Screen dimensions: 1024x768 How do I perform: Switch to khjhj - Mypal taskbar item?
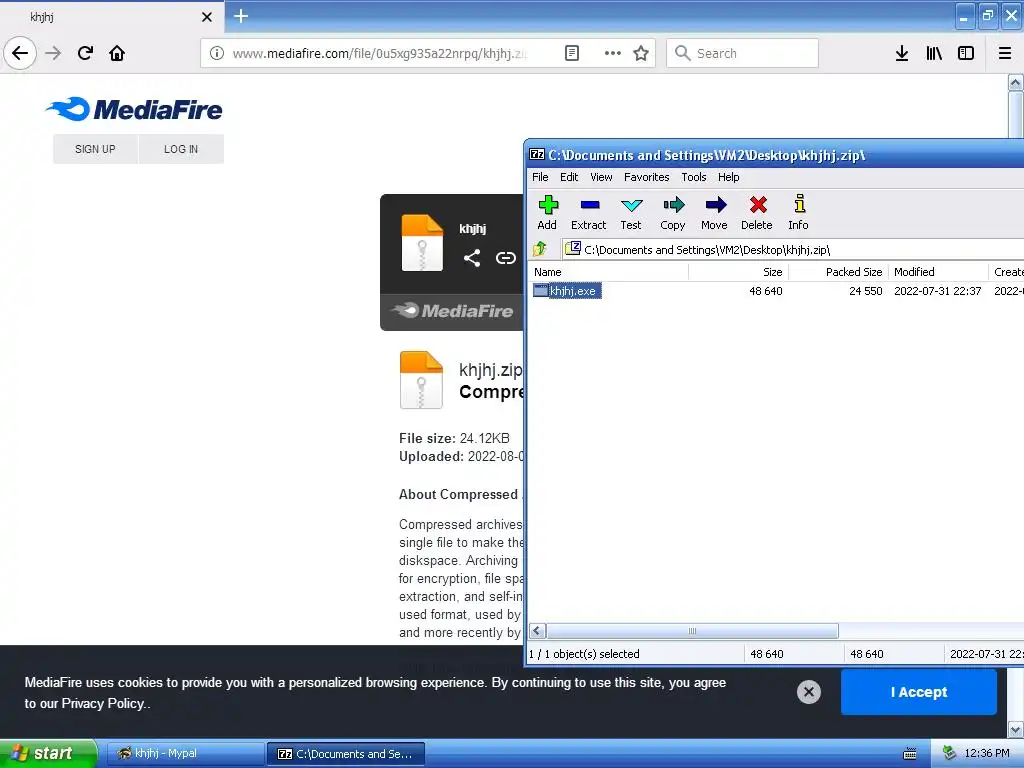pos(185,753)
